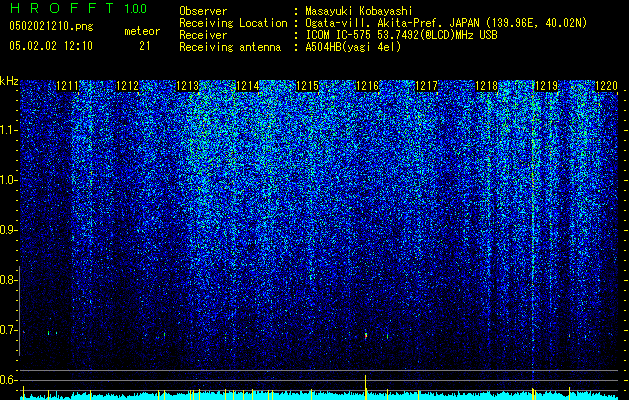
Task: Click the 0.7 frequency axis label
Action: [8, 330]
